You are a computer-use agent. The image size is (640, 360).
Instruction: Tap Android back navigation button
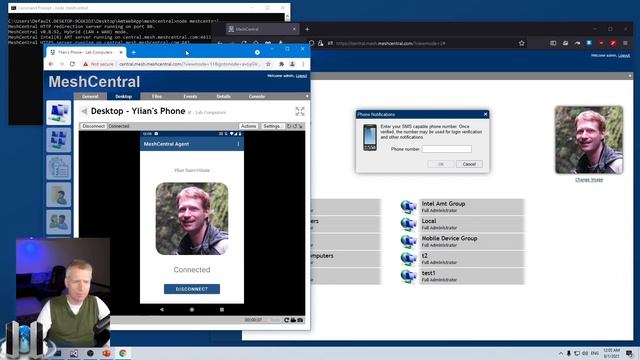162,309
